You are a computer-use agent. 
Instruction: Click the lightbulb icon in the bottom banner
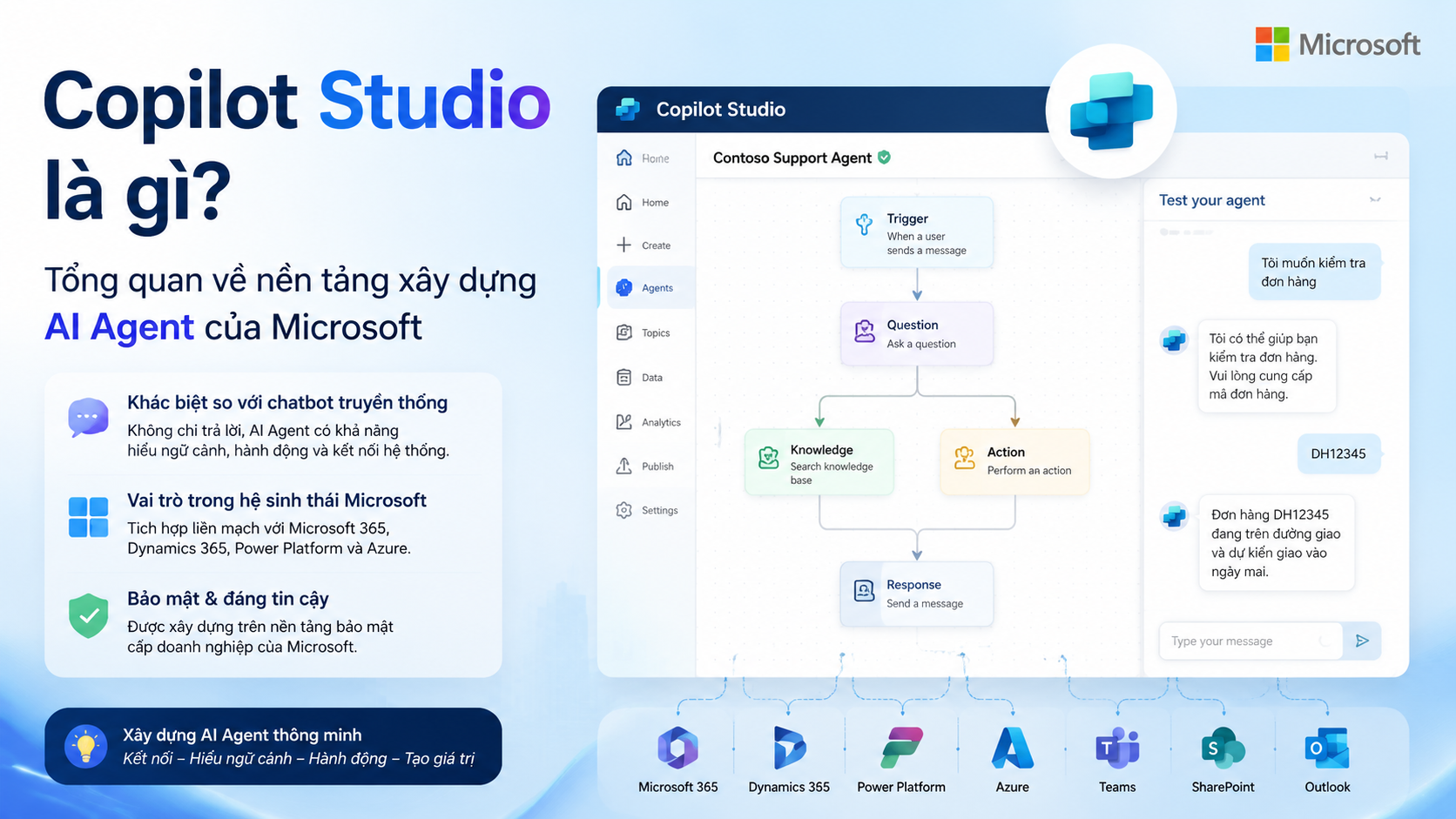(85, 747)
